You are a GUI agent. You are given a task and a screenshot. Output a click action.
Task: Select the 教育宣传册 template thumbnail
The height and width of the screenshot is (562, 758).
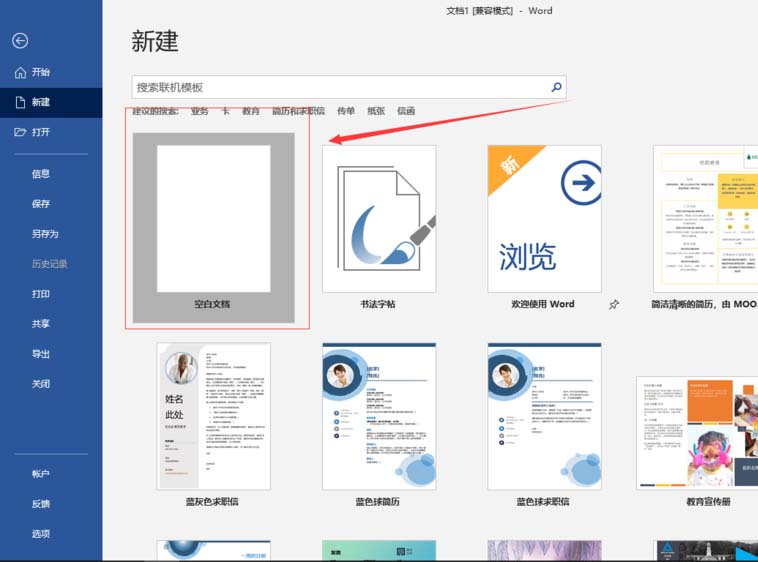[697, 432]
